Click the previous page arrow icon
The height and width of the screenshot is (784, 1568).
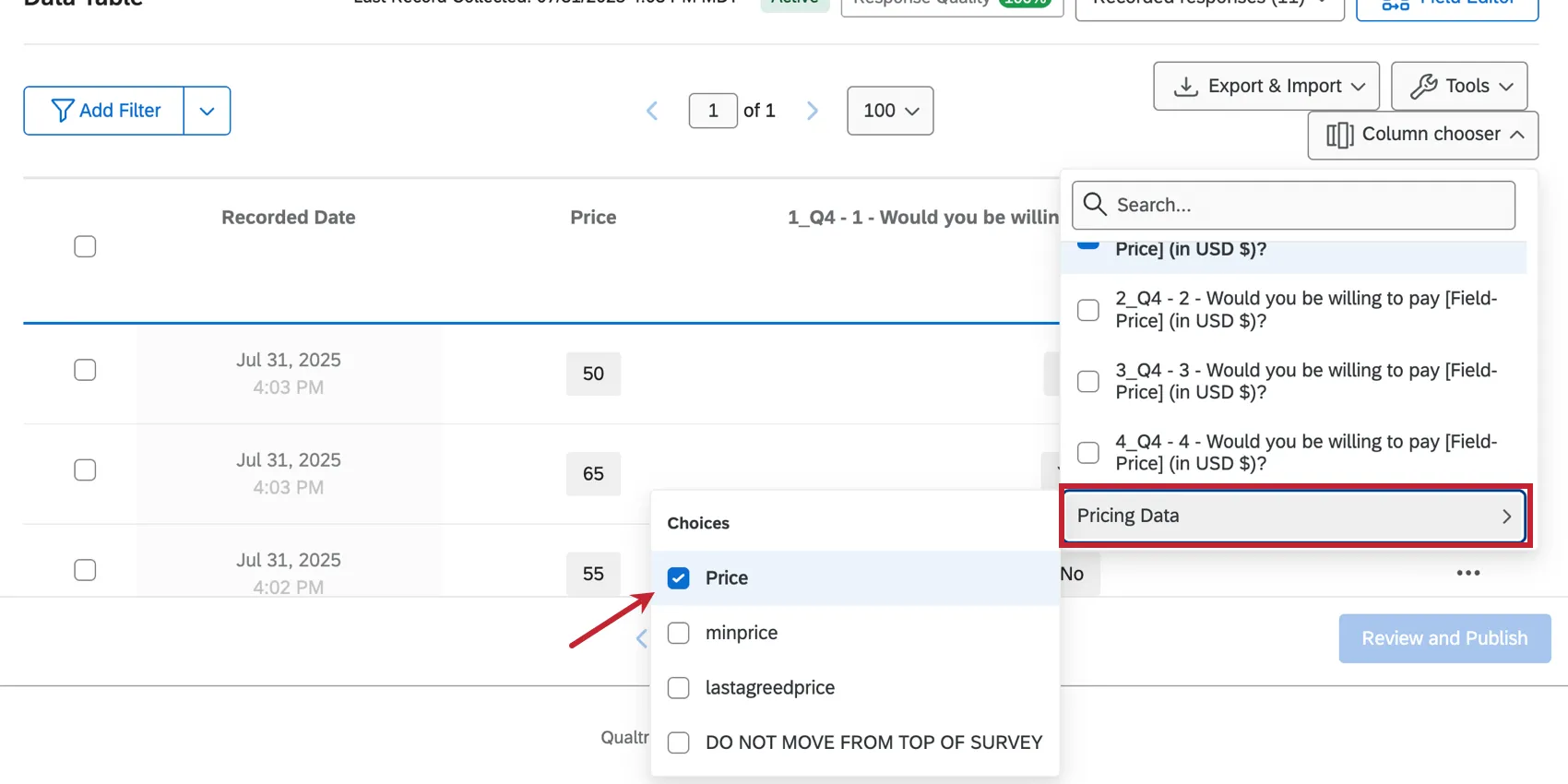pos(652,111)
